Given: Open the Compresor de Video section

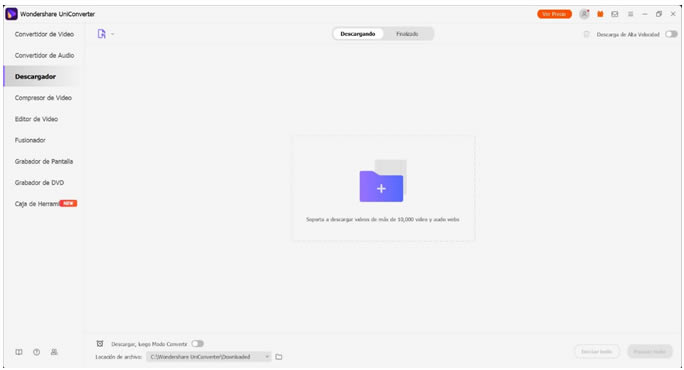Looking at the screenshot, I should point(43,98).
